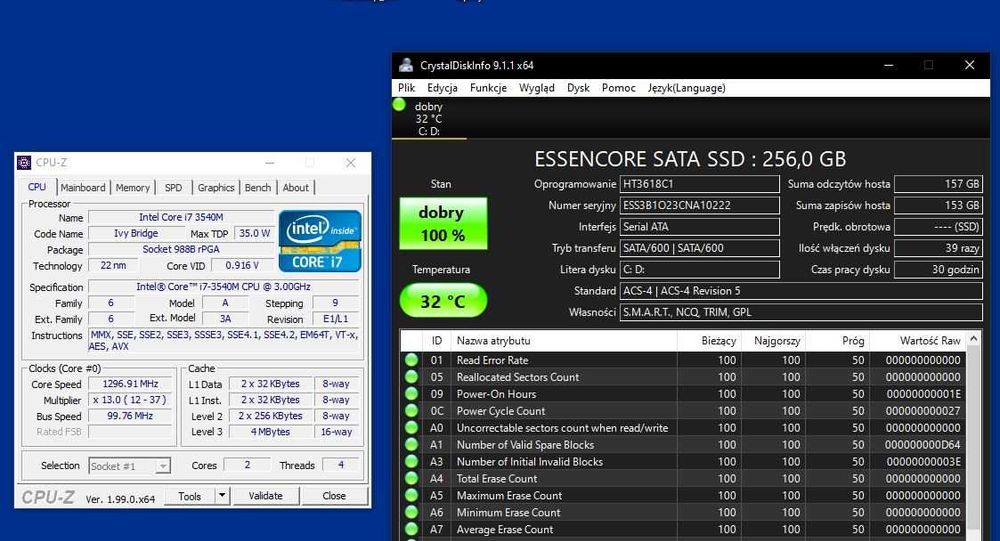This screenshot has height=541, width=1000.
Task: Click the status dot for Total Erase Count
Action: pyautogui.click(x=411, y=478)
